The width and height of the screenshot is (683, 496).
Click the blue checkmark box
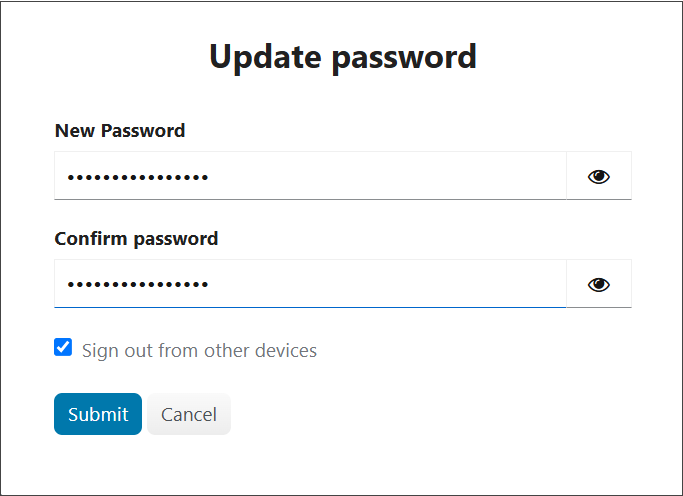[x=63, y=347]
